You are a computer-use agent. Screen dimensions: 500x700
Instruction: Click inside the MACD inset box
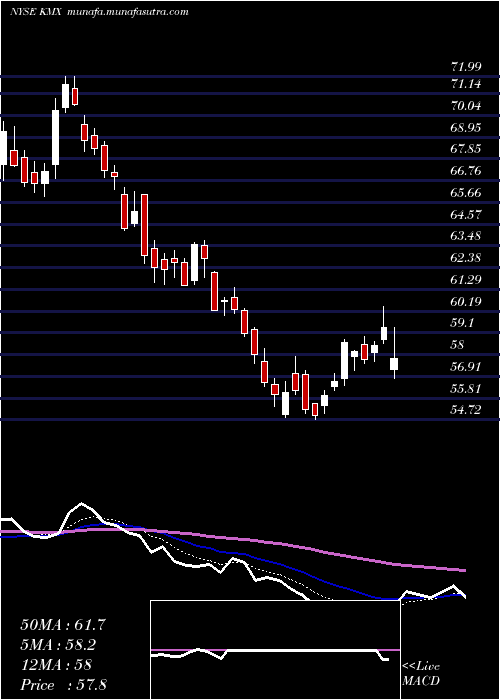[x=275, y=650]
